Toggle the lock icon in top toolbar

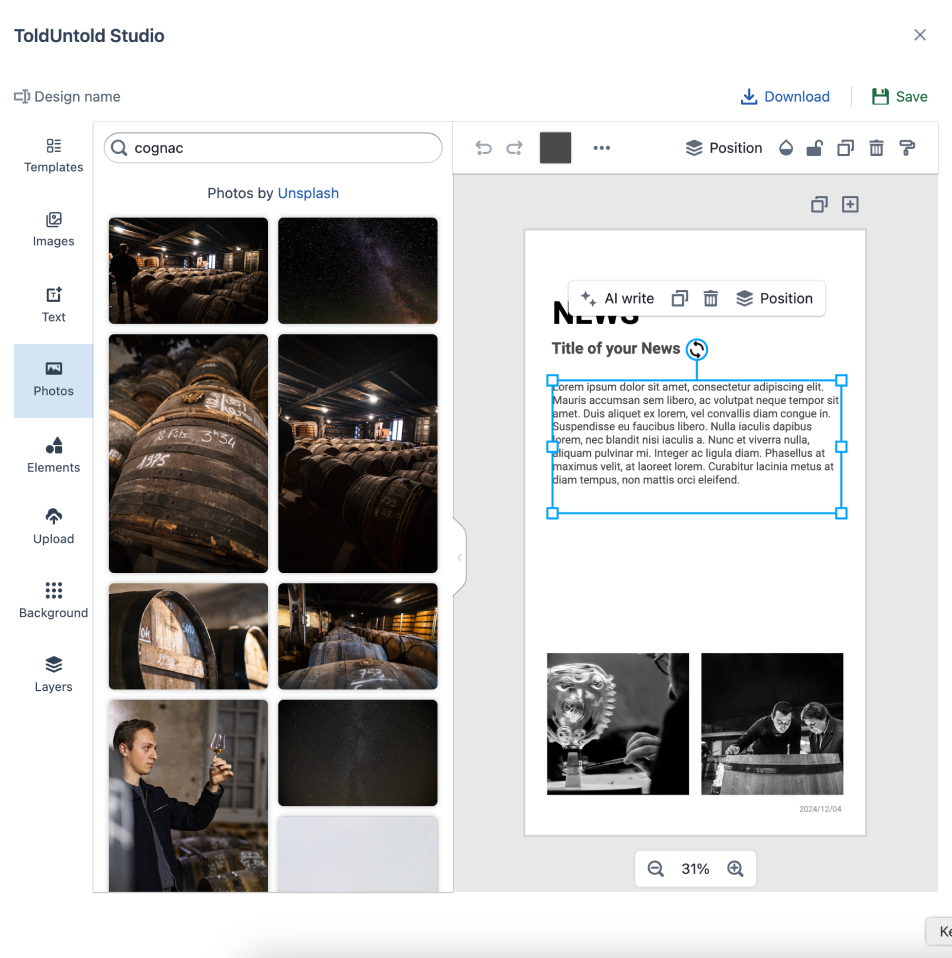click(815, 148)
